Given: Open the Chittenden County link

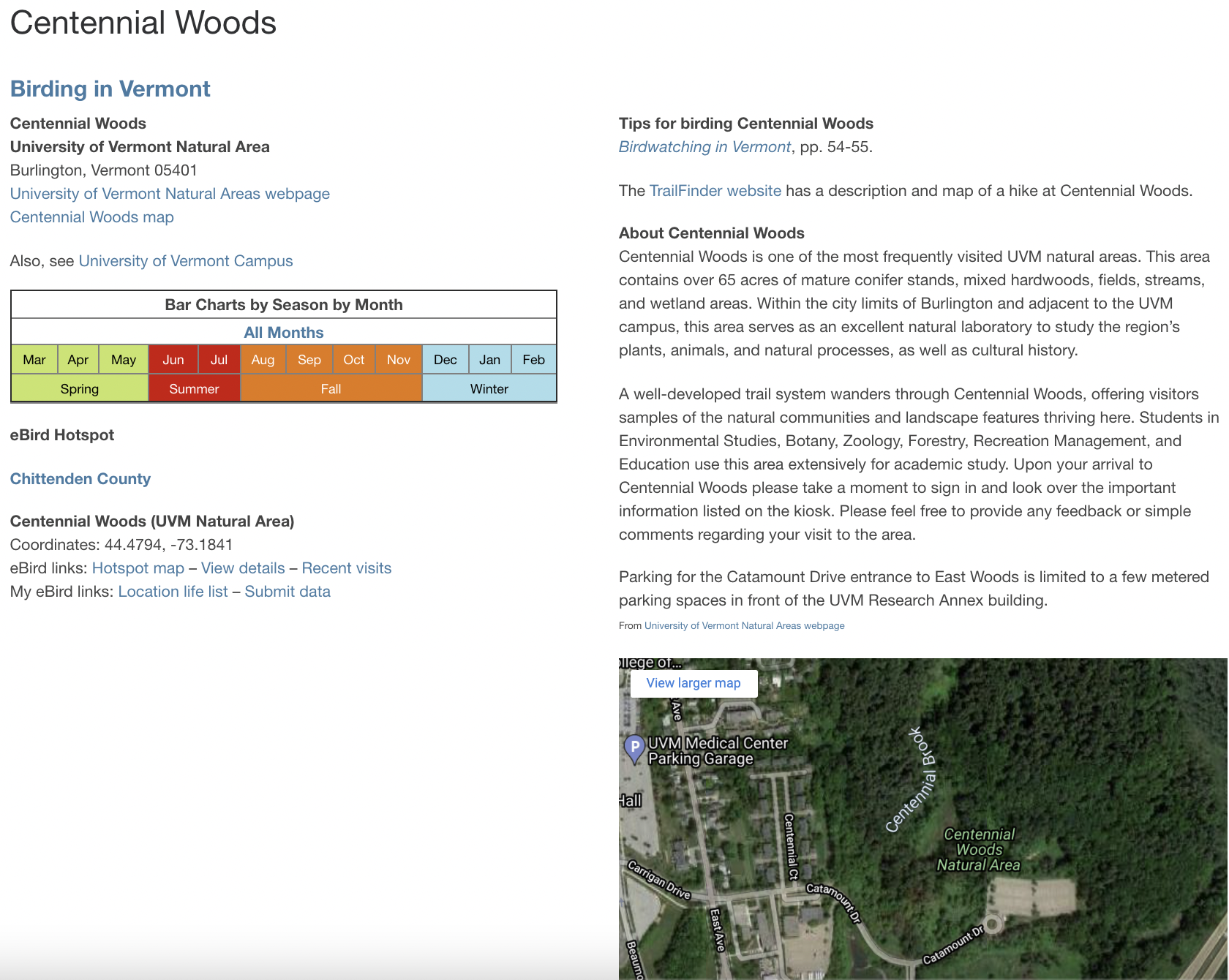Looking at the screenshot, I should 80,479.
